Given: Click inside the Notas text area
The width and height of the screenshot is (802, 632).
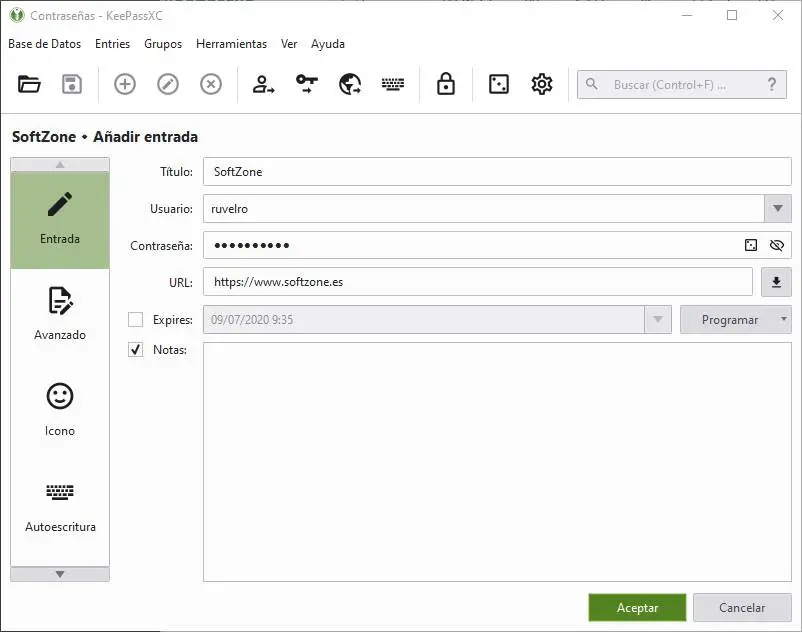Looking at the screenshot, I should 497,462.
